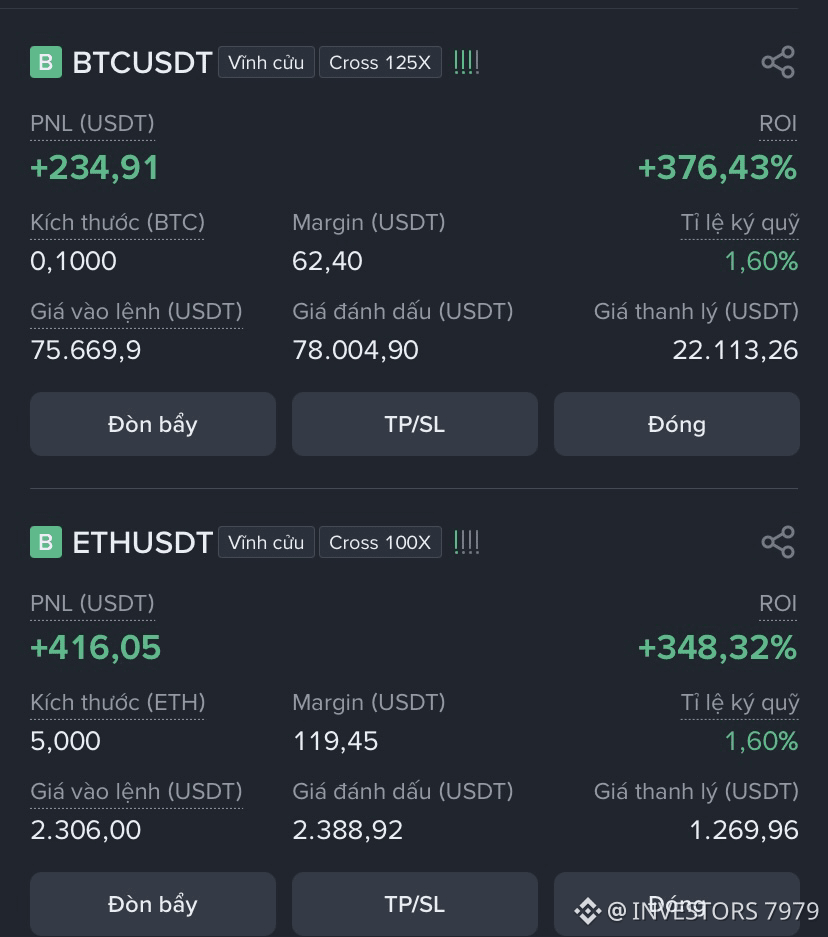Set TP/SL for the BTCUSDT position
This screenshot has width=828, height=937.
coord(415,424)
